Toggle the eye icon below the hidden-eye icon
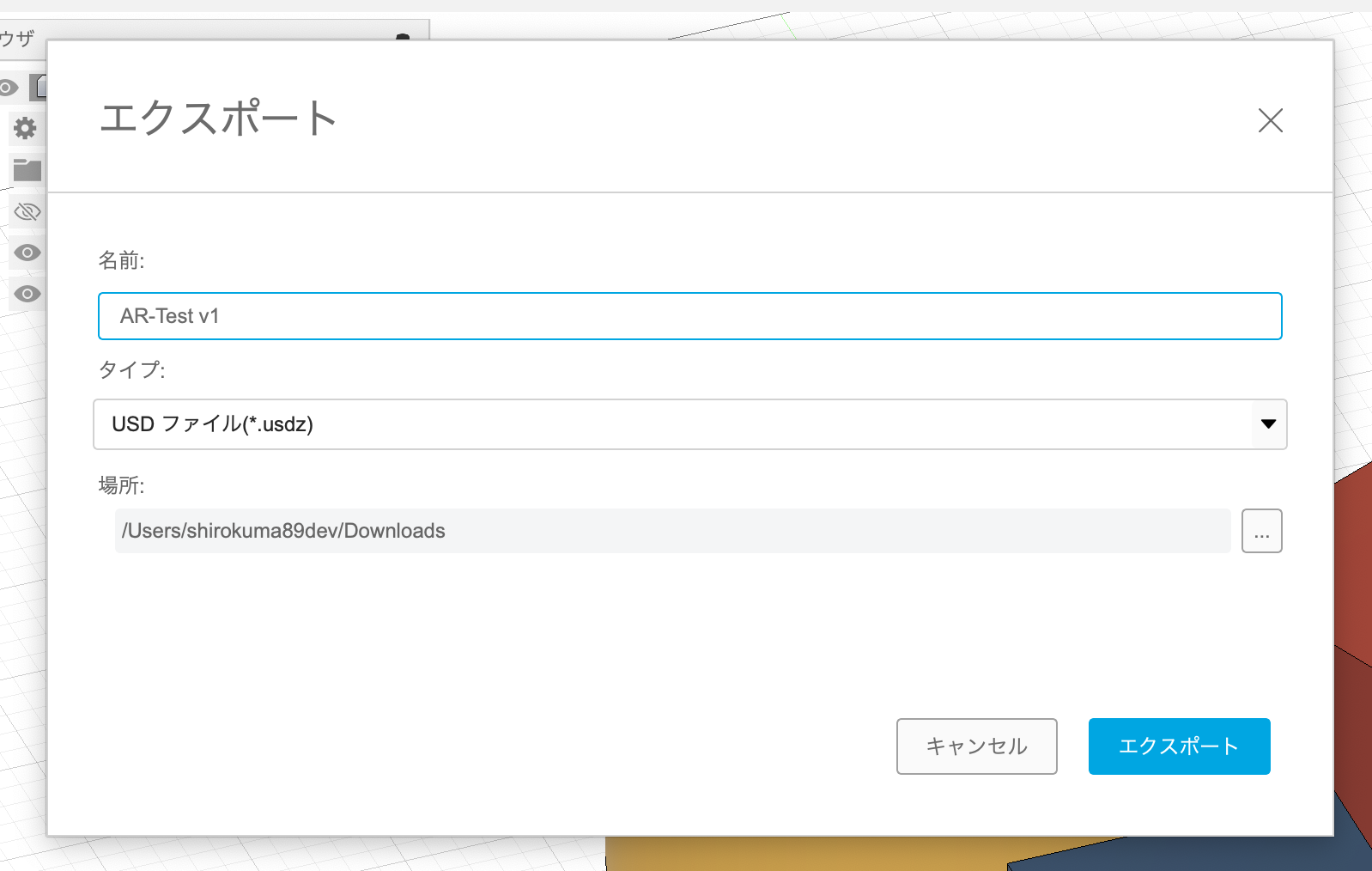The height and width of the screenshot is (871, 1372). click(x=27, y=253)
